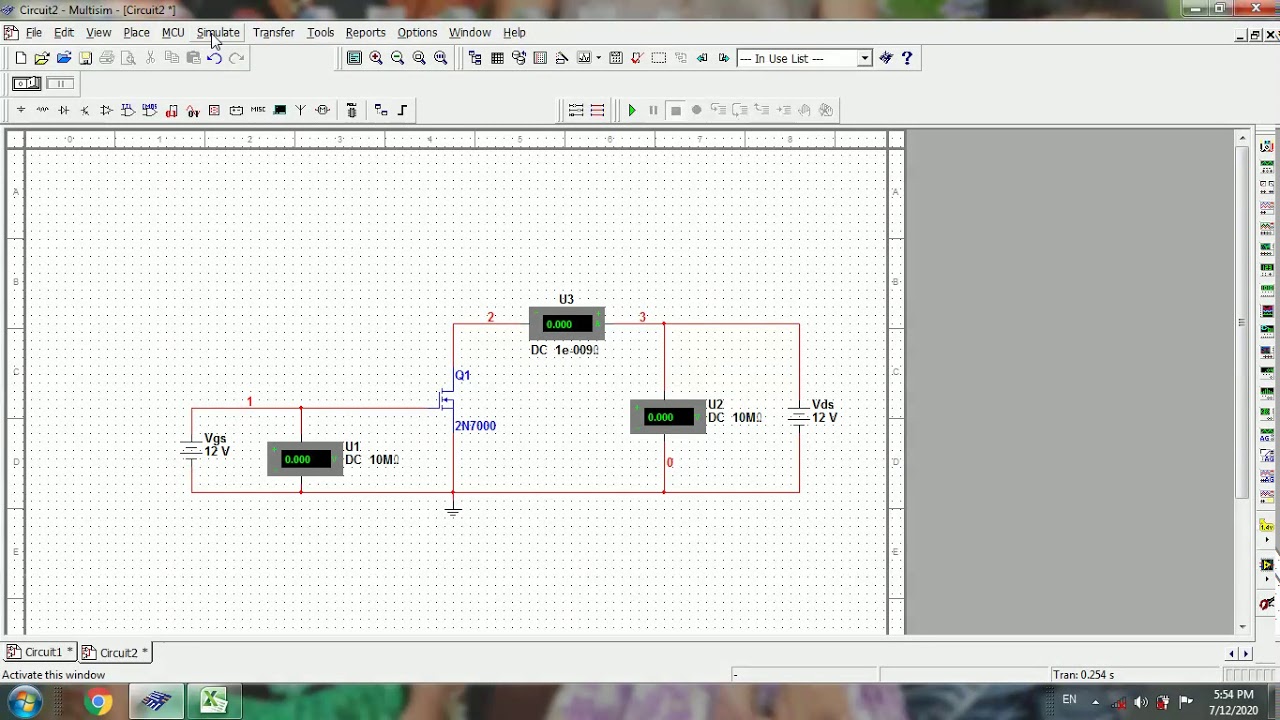The height and width of the screenshot is (720, 1280).
Task: Click the Multisim help question mark
Action: [907, 58]
